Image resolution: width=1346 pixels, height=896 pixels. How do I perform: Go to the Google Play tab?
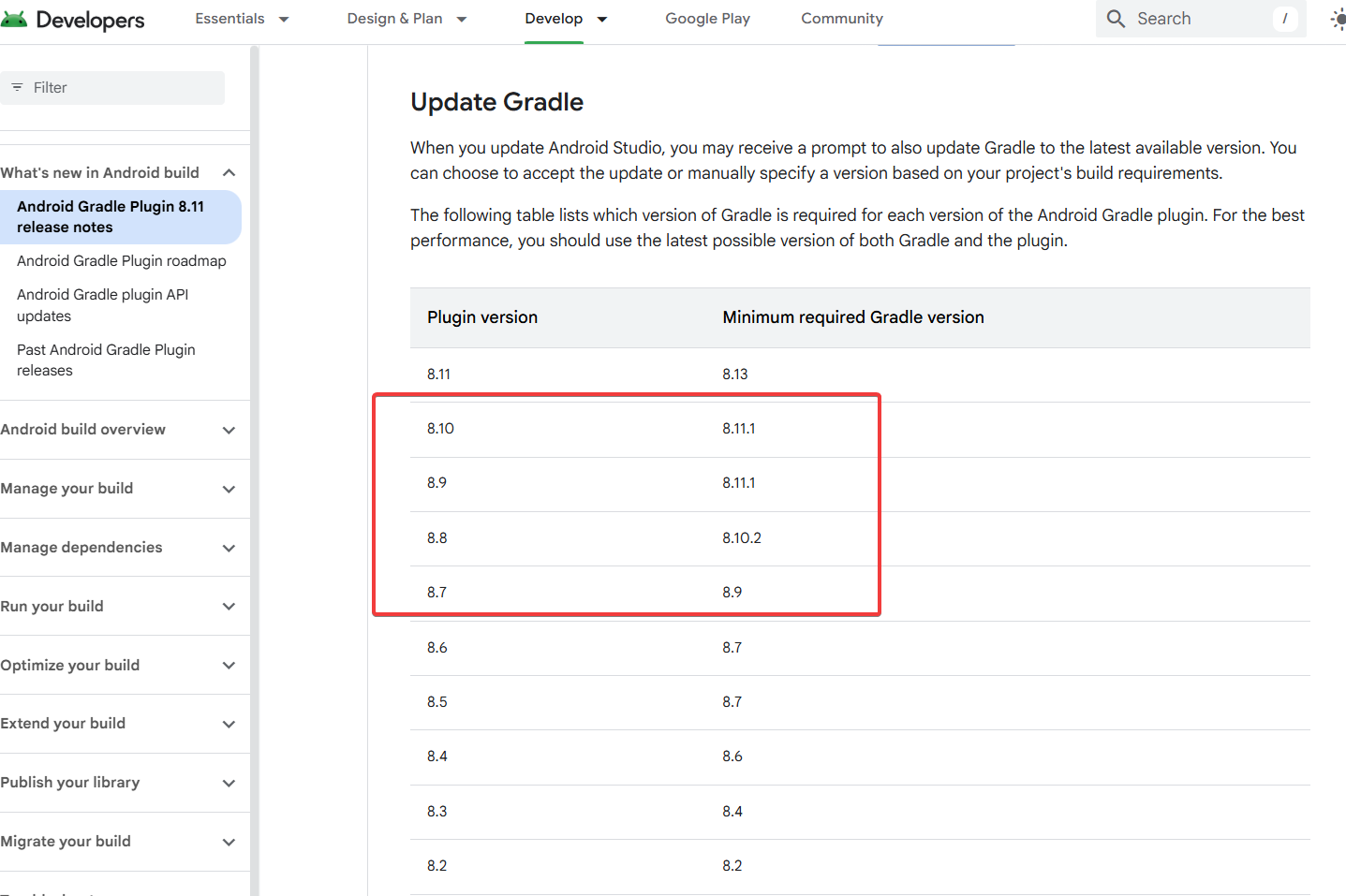click(x=707, y=19)
